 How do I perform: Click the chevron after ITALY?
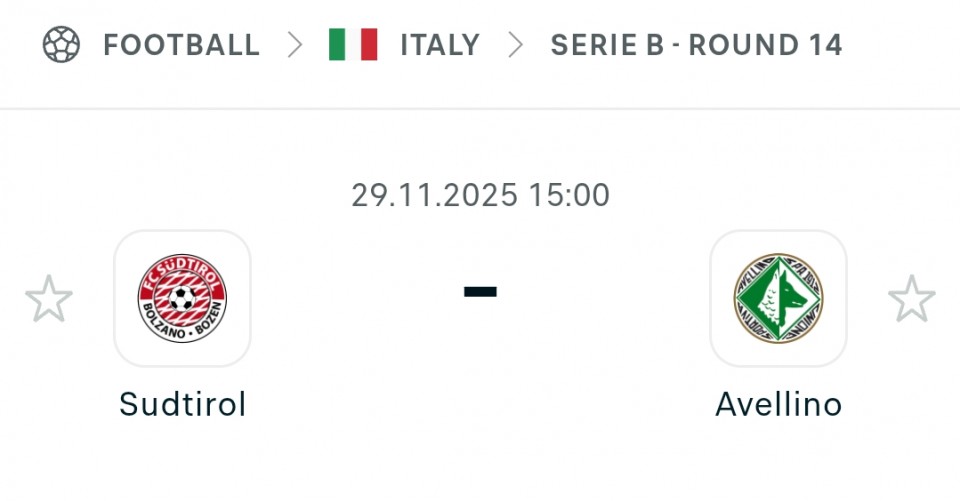pos(515,45)
